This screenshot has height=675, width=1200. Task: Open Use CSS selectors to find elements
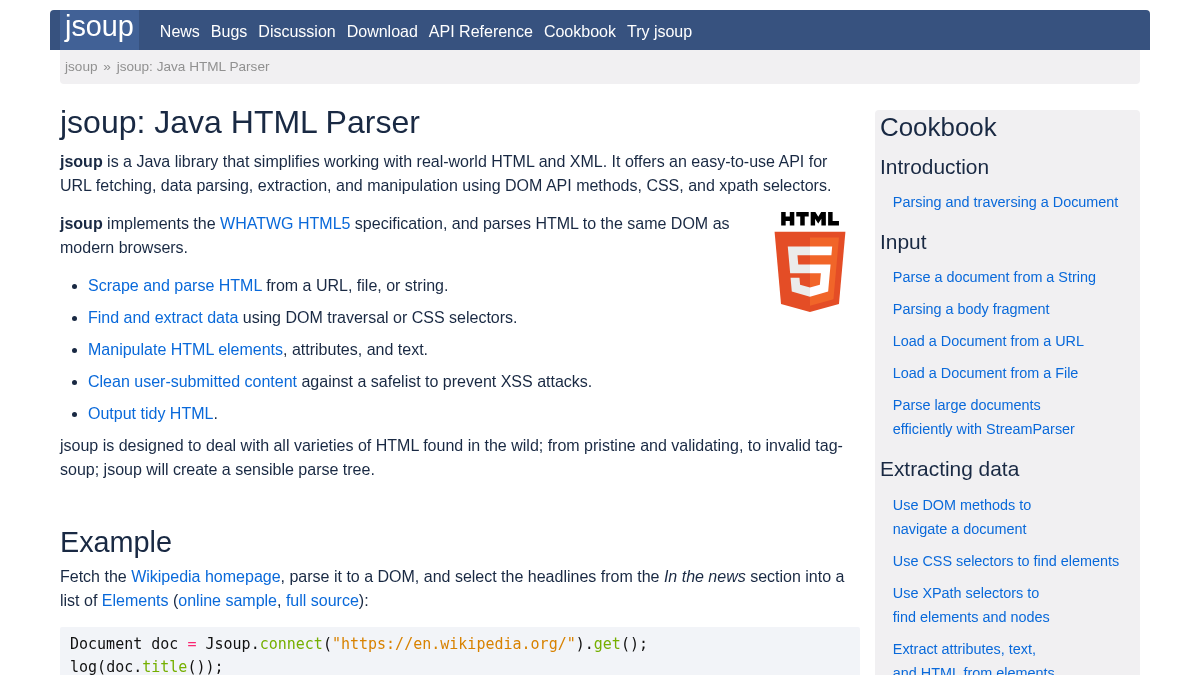(x=1006, y=561)
